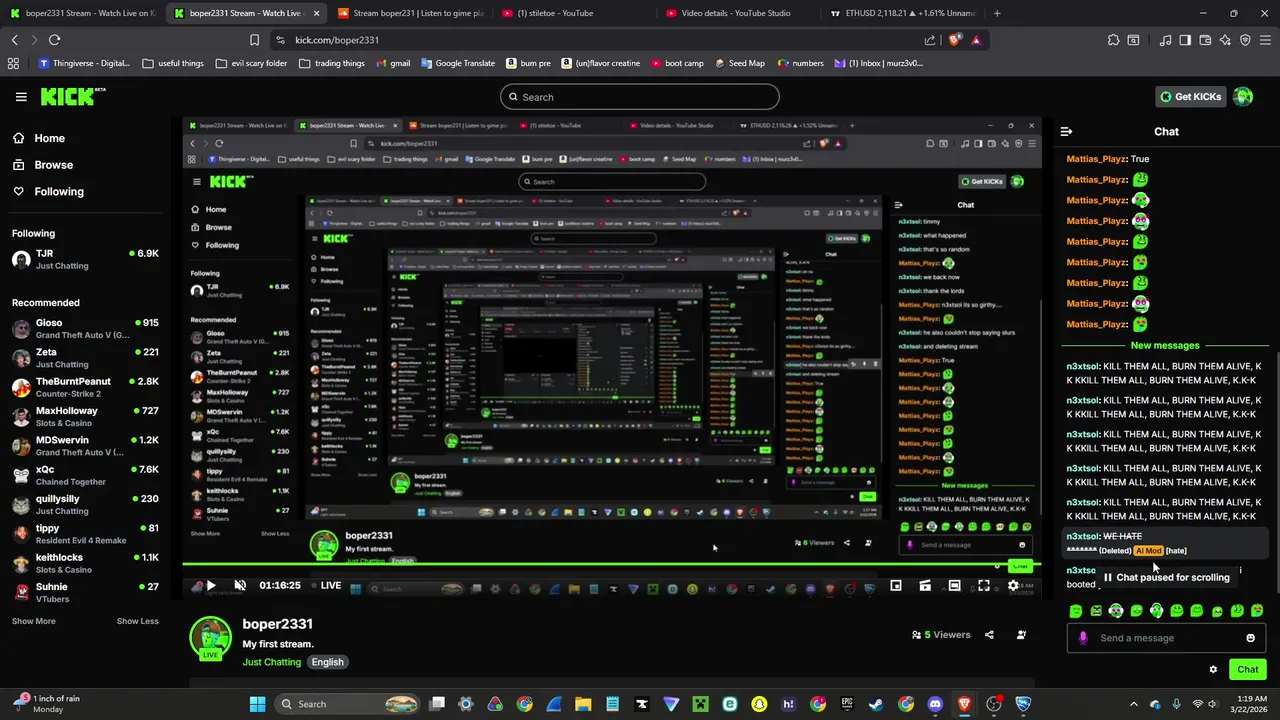Click the Get KICKs button
1280x720 pixels.
pyautogui.click(x=1190, y=97)
